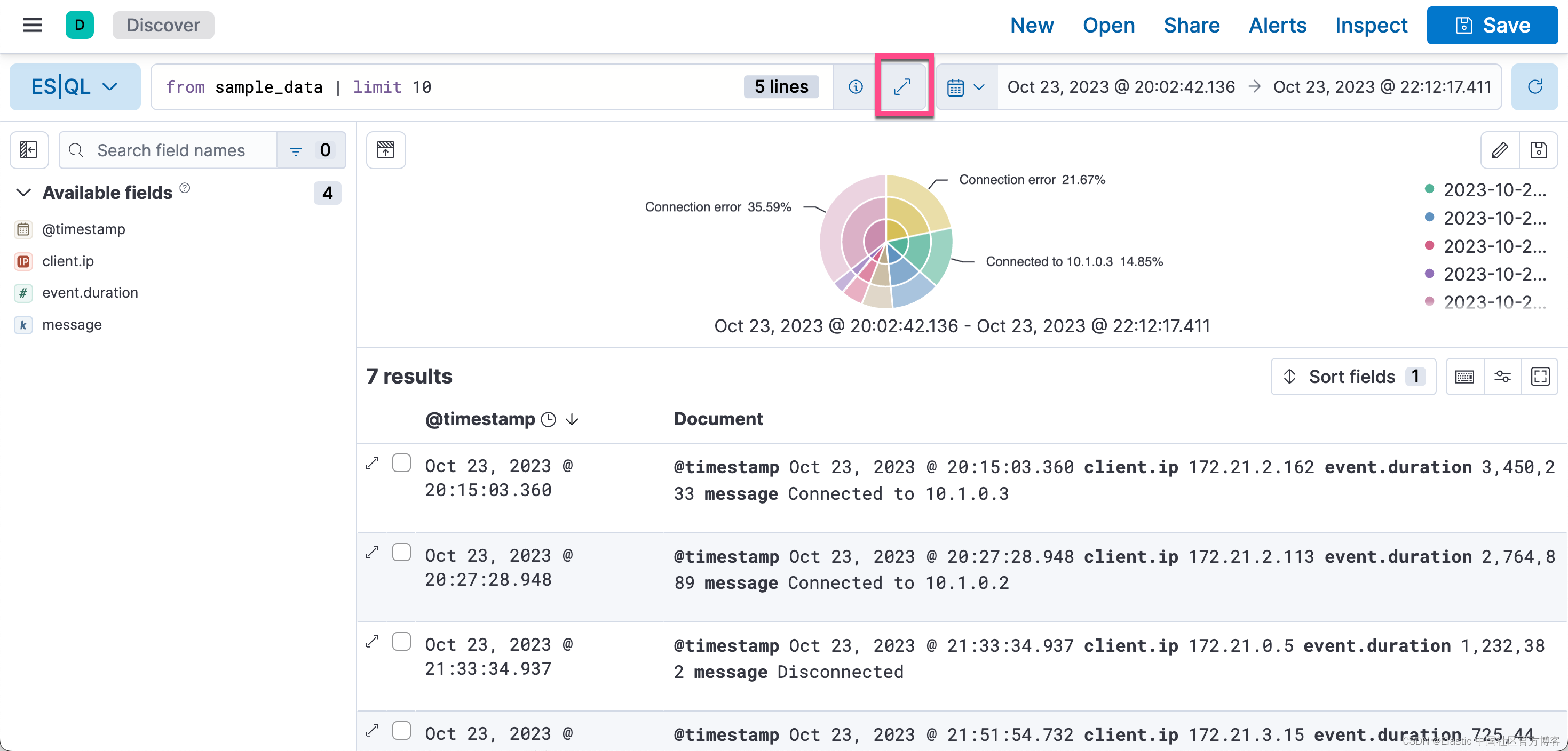Open the hamburger navigation menu
The image size is (1568, 751).
point(33,25)
